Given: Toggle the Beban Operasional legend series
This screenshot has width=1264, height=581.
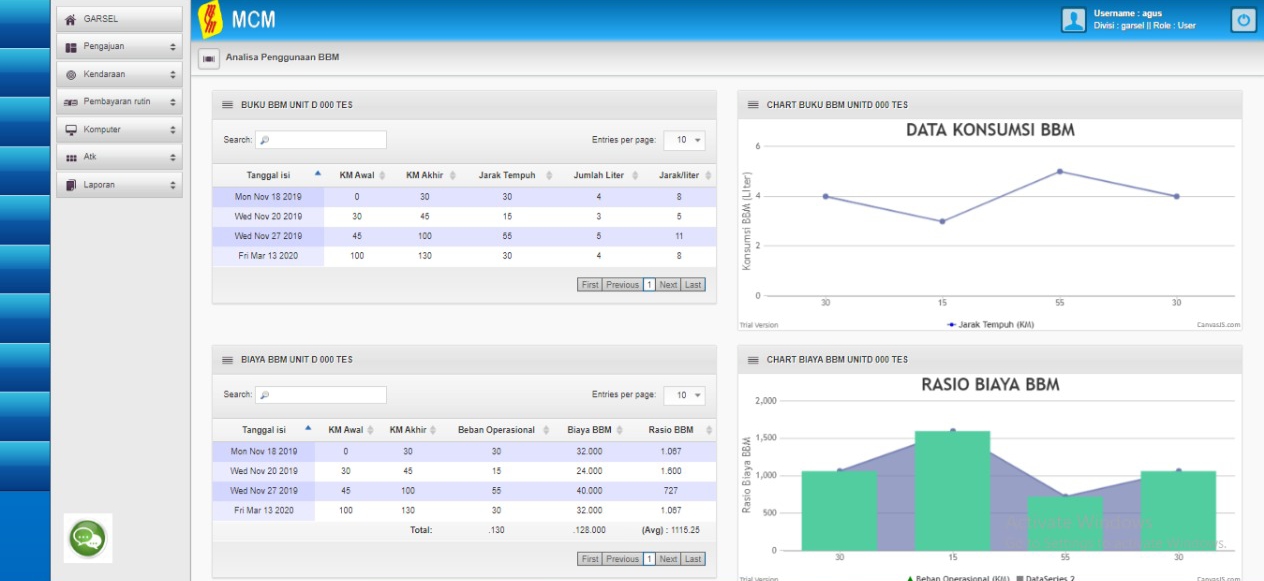Looking at the screenshot, I should pos(960,579).
